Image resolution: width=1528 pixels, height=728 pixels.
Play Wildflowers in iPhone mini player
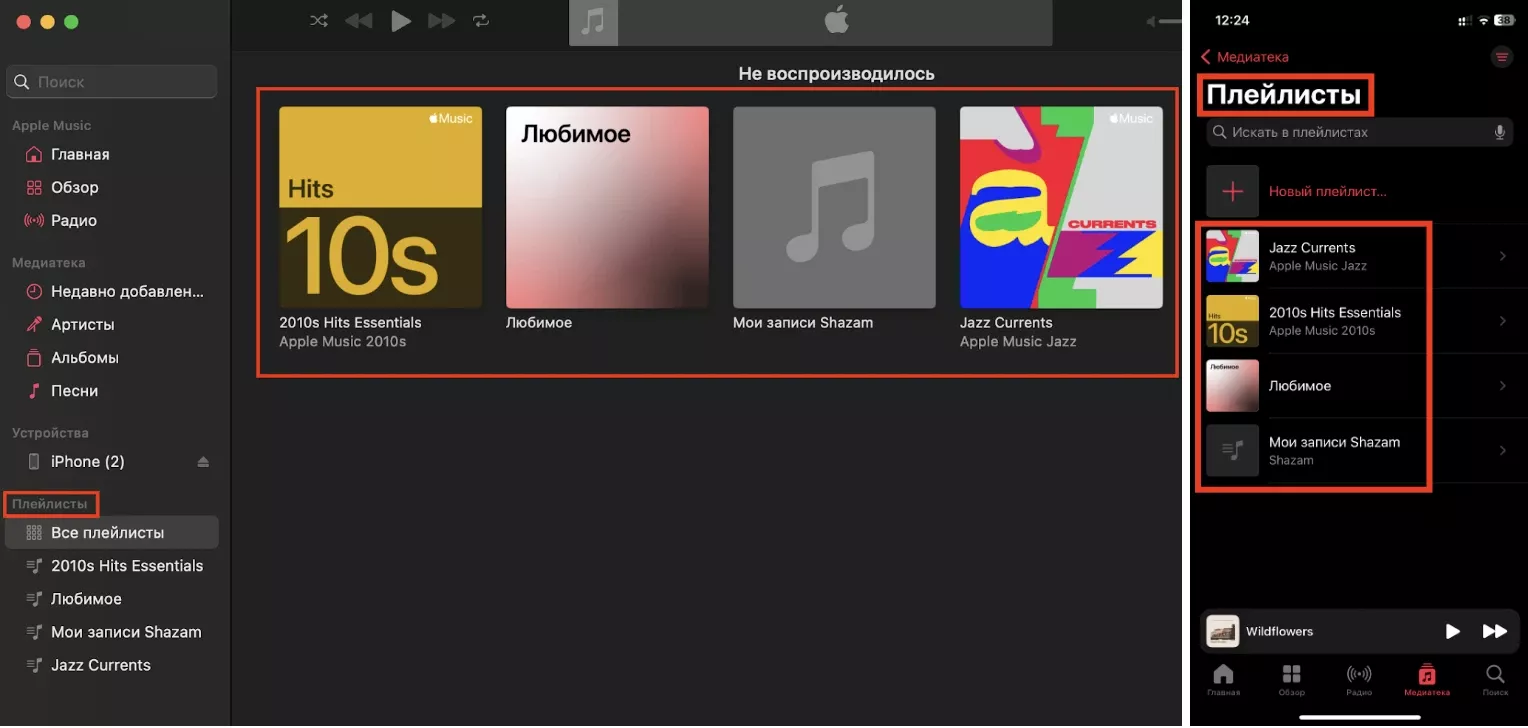point(1453,631)
